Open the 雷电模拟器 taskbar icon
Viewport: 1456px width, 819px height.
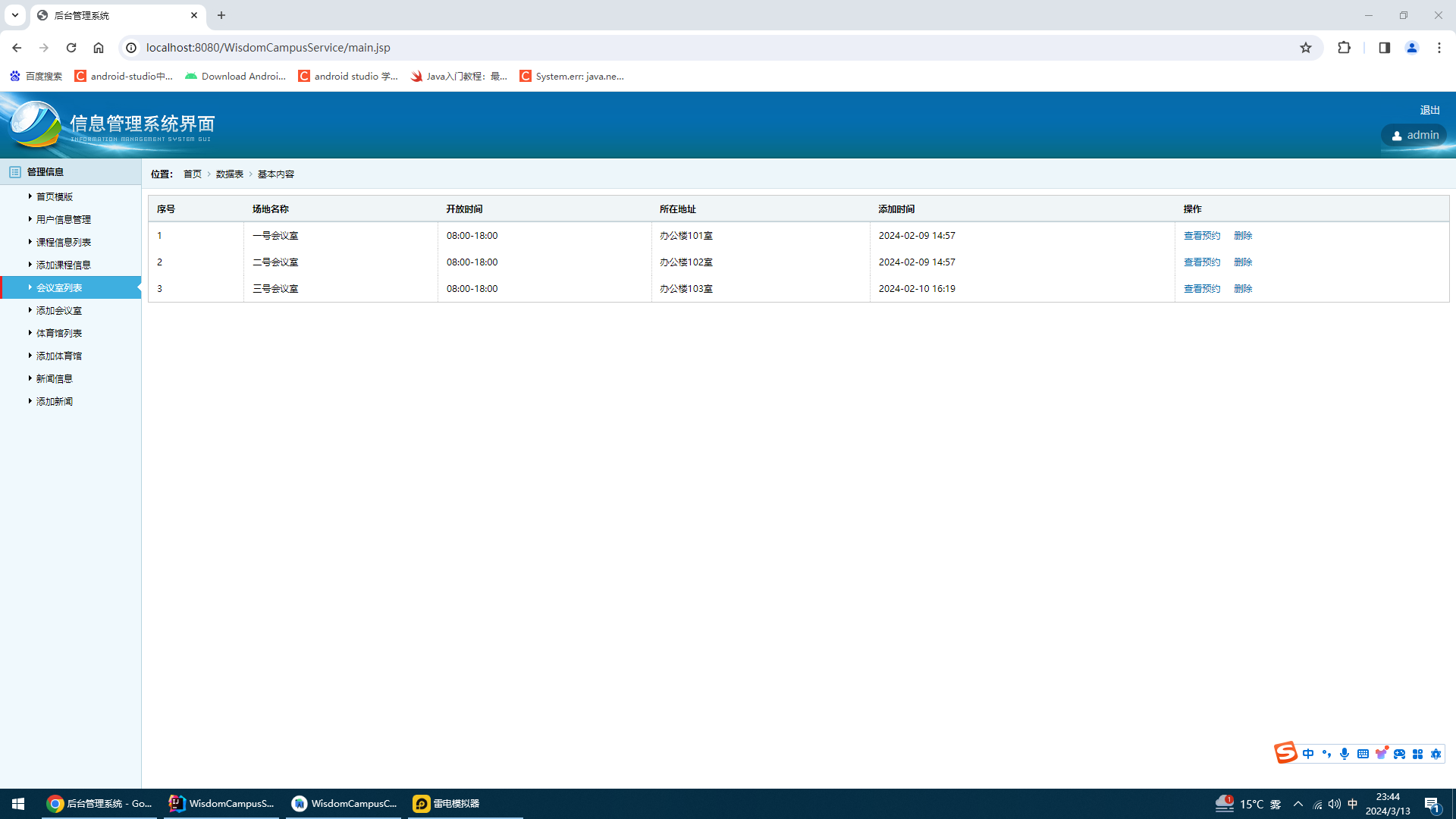[447, 804]
